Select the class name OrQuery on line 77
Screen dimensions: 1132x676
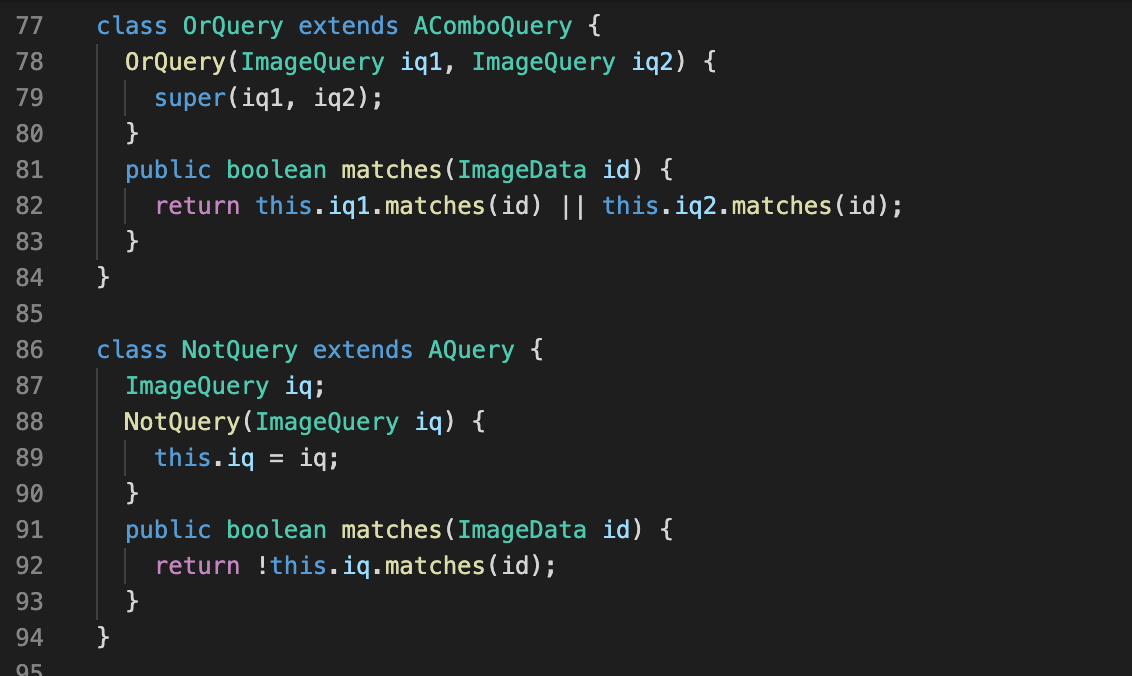coord(232,25)
